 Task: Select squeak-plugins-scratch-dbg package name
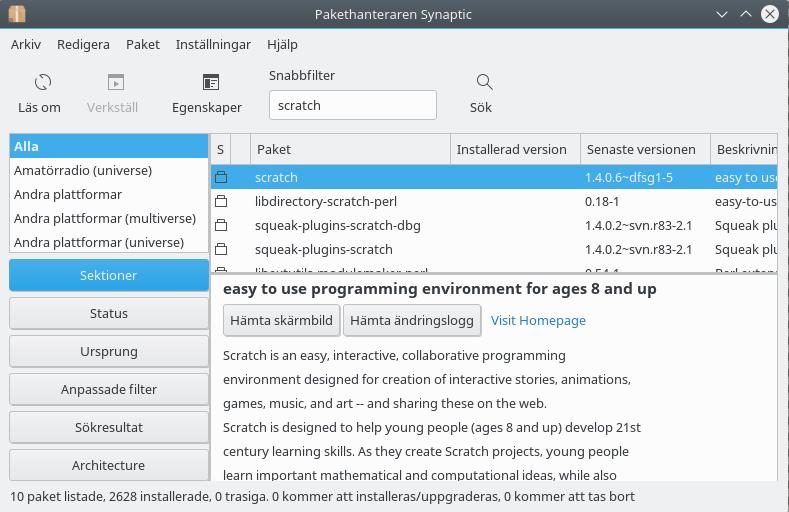pyautogui.click(x=338, y=226)
